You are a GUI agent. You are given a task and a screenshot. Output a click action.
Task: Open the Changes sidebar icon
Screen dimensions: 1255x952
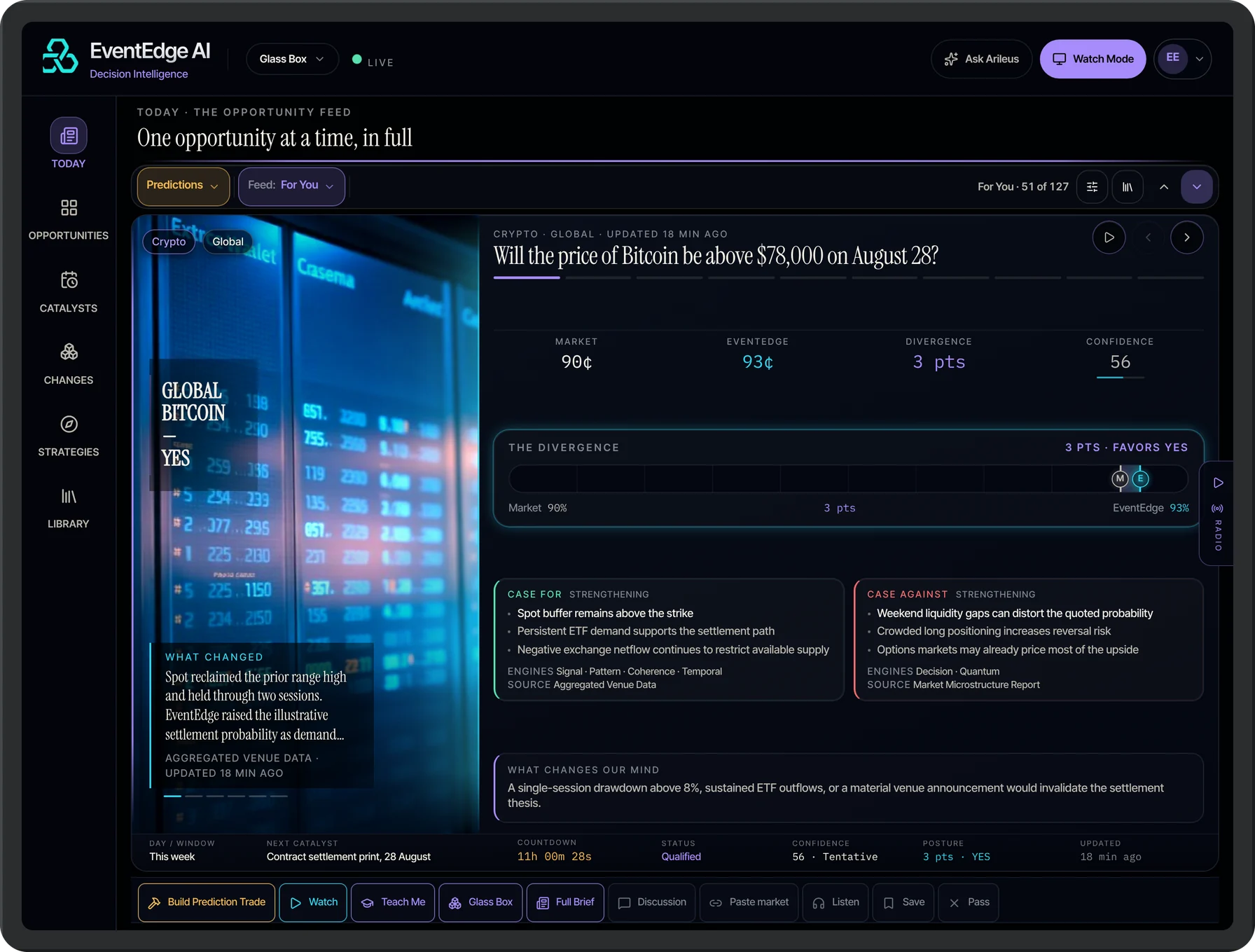point(69,352)
